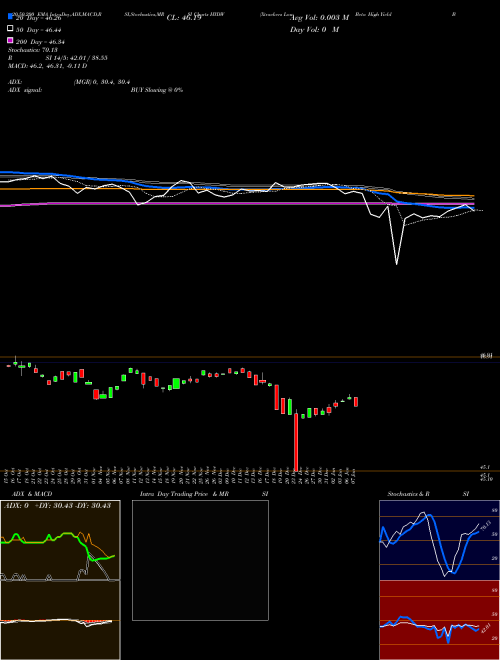Click the 'Stochastics & R SI' panel title
The width and height of the screenshot is (500, 660).
click(428, 494)
